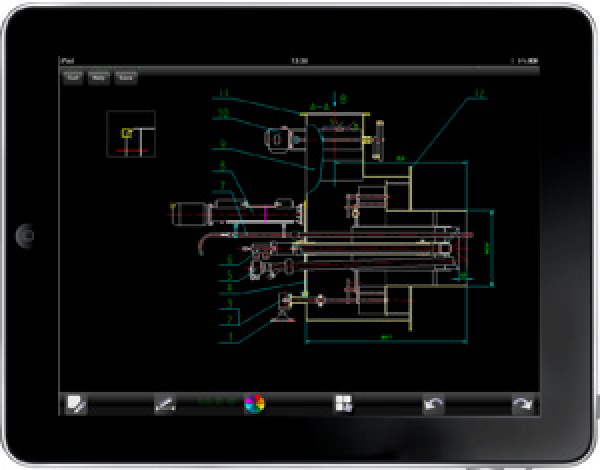The width and height of the screenshot is (600, 470).
Task: Redo the action with forward arrow
Action: [x=523, y=404]
